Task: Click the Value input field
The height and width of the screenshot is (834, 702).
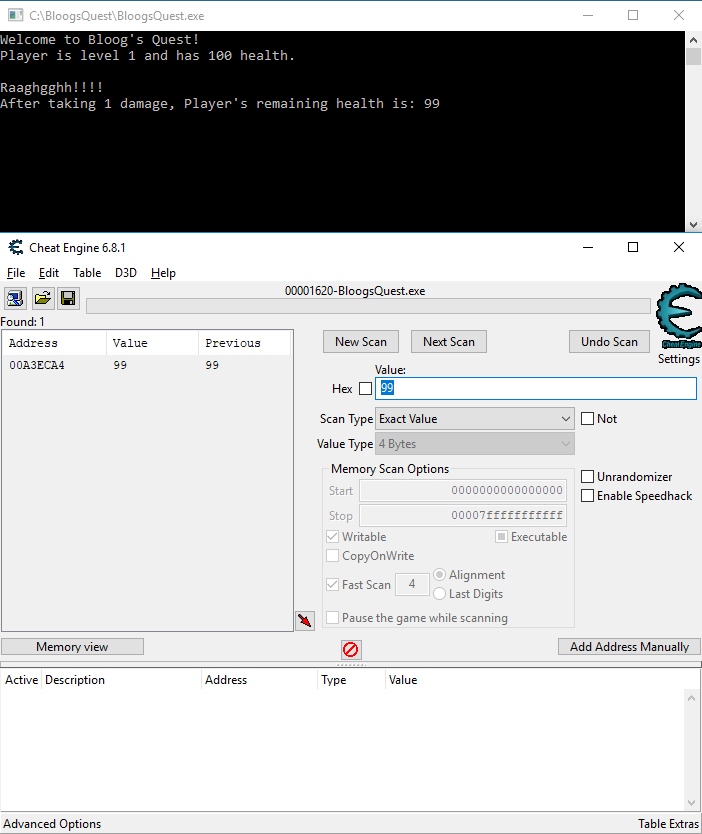Action: point(536,388)
